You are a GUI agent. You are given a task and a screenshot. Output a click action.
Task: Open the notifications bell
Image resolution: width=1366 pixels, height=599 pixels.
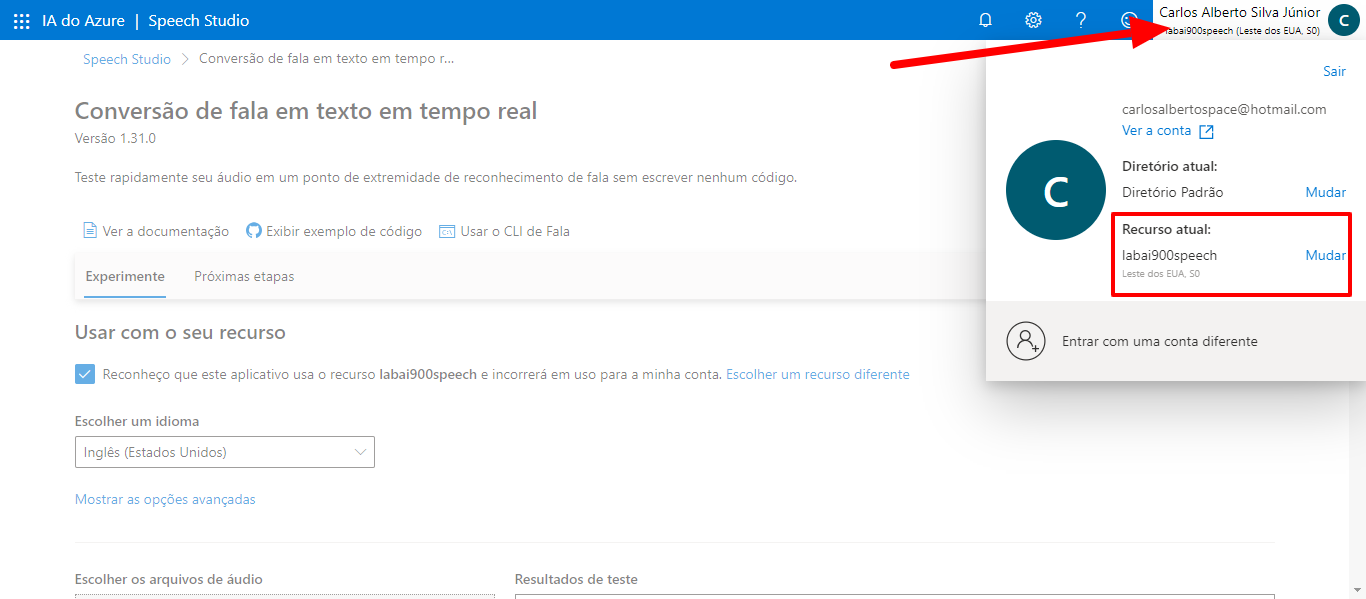(x=985, y=20)
